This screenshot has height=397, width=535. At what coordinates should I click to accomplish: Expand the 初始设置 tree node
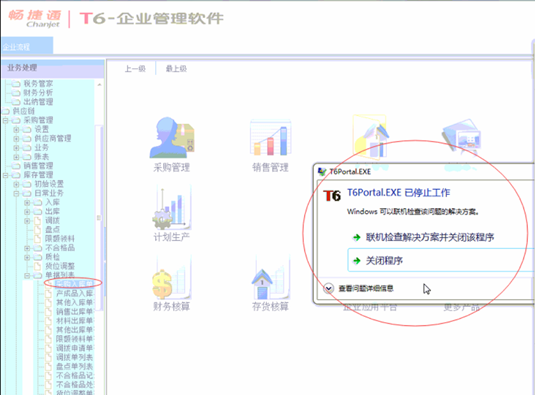pyautogui.click(x=16, y=184)
